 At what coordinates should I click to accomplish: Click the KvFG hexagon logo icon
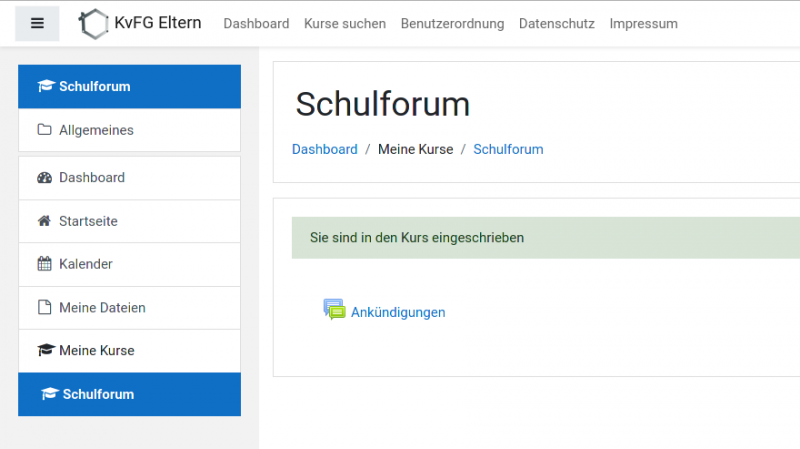pyautogui.click(x=94, y=23)
